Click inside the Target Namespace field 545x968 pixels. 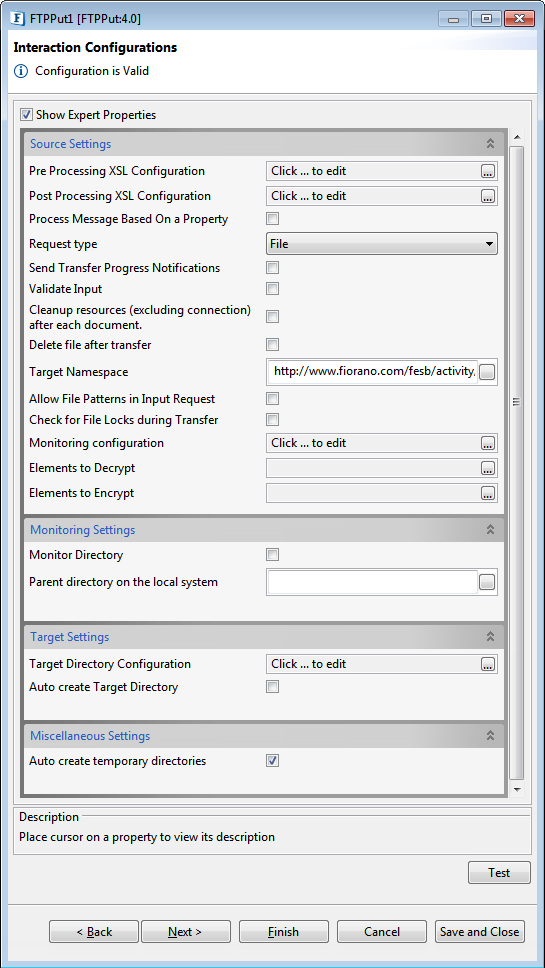click(x=373, y=372)
